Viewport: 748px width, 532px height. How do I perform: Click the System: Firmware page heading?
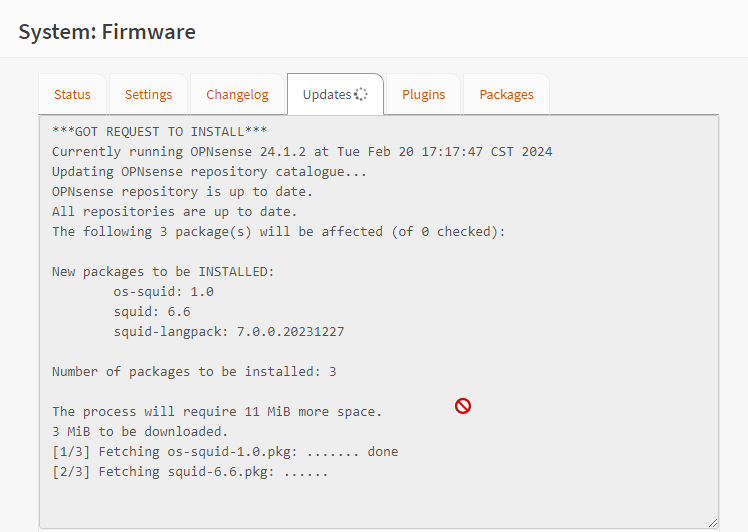tap(107, 32)
